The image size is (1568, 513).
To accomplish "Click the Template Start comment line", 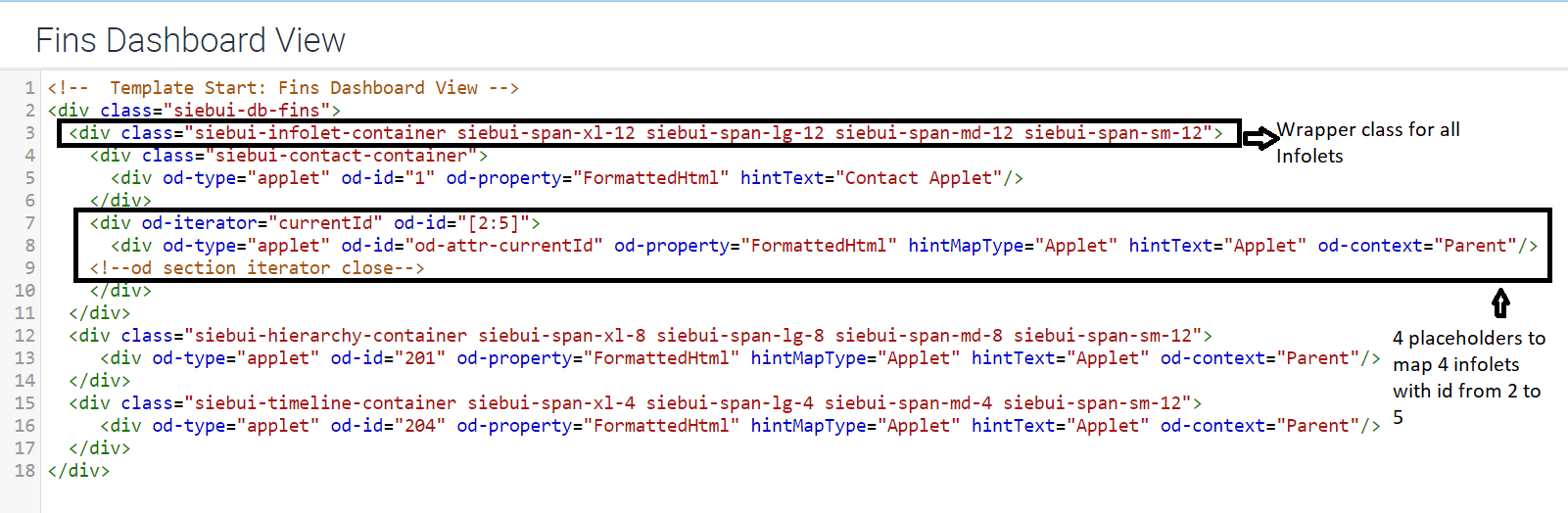I will (283, 88).
